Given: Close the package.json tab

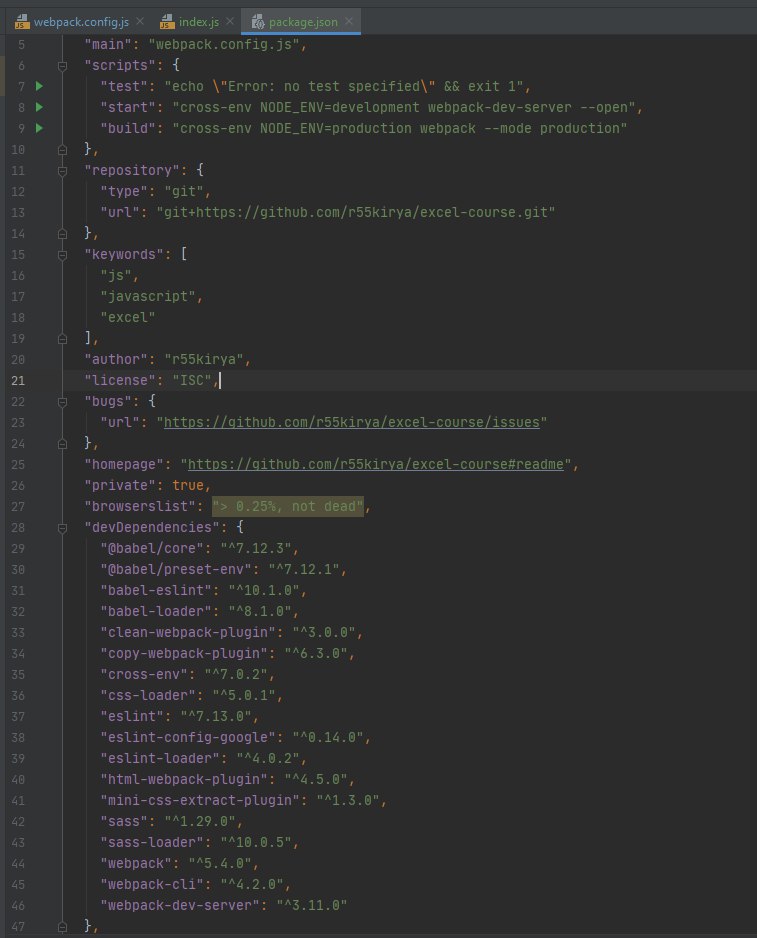Looking at the screenshot, I should point(349,22).
